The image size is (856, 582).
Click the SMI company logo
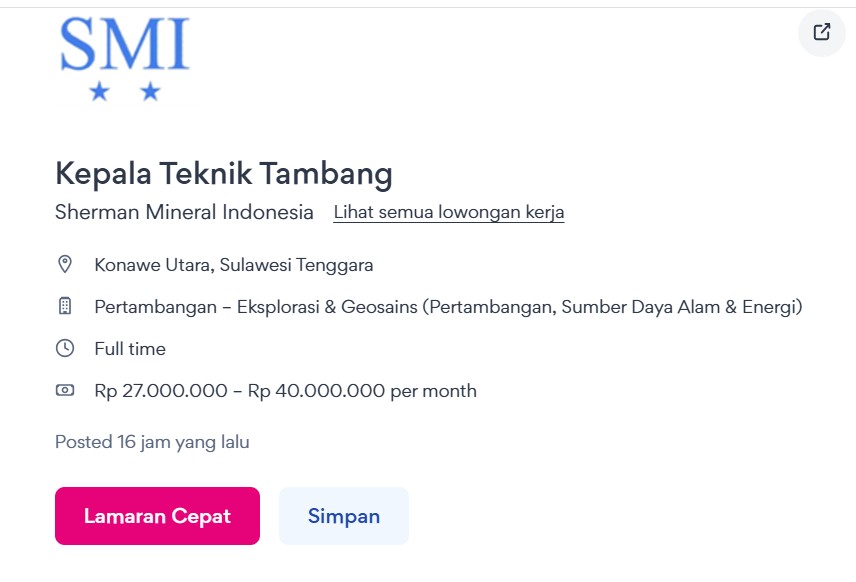[124, 58]
